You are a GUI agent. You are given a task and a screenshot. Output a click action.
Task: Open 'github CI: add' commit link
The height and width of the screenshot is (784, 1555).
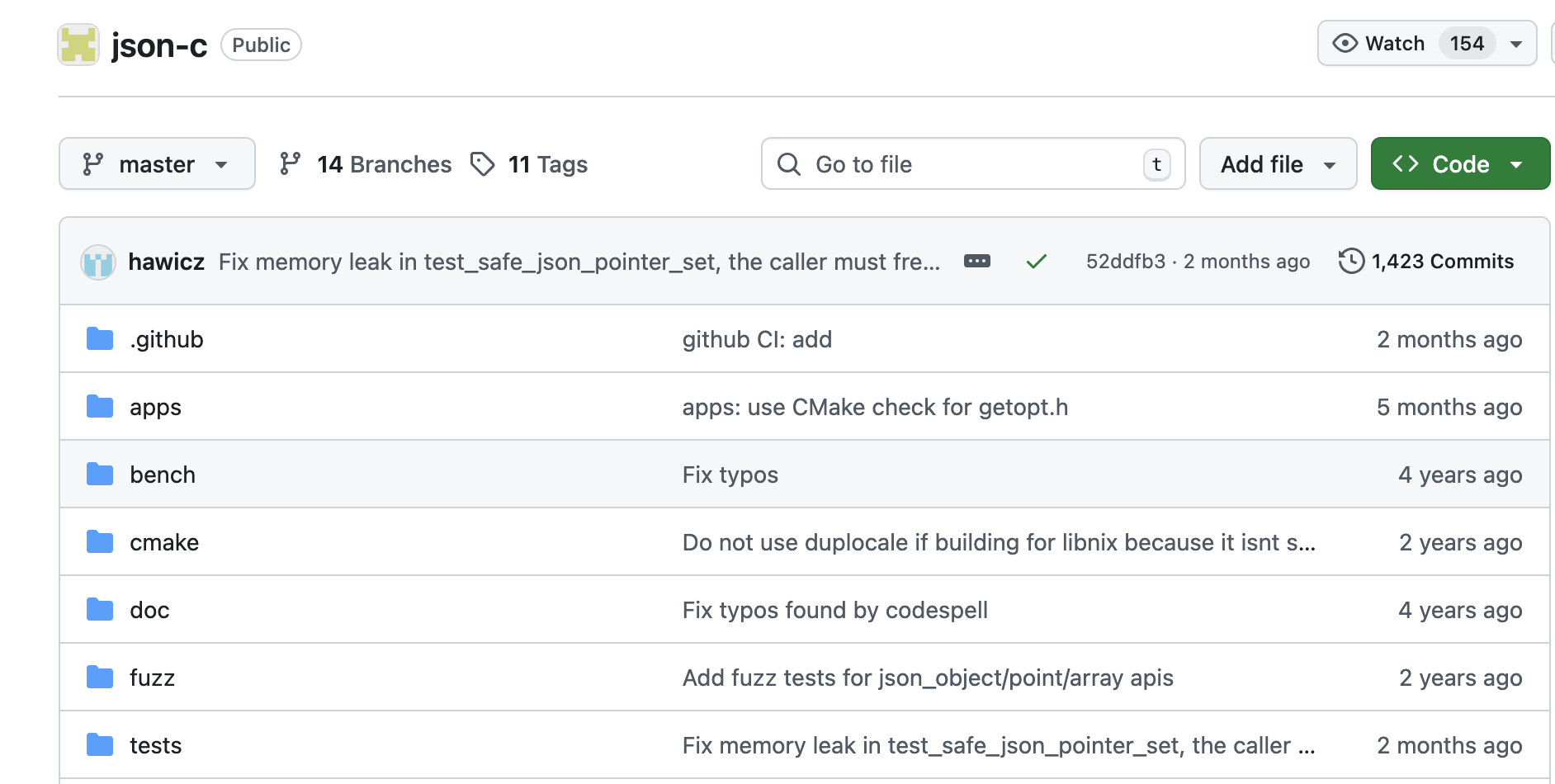point(757,339)
